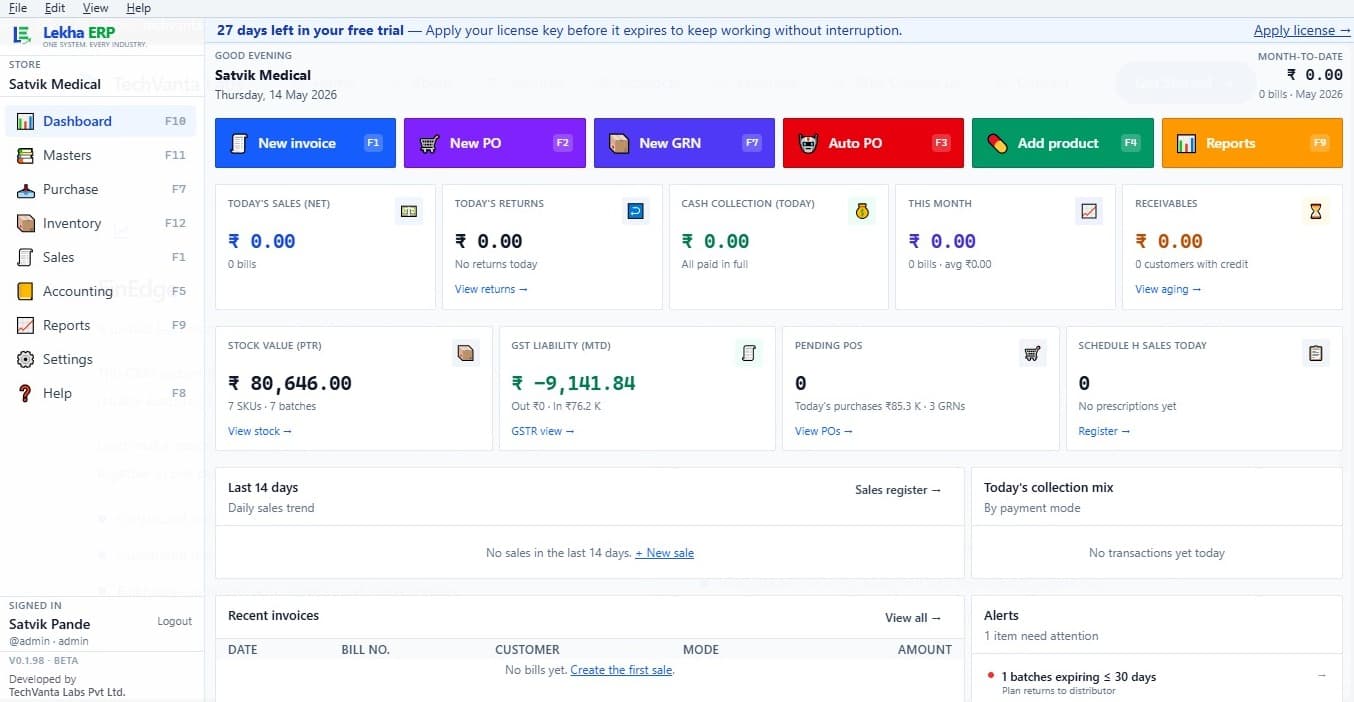Image resolution: width=1354 pixels, height=702 pixels.
Task: Click the BILL NO. column header
Action: 365,650
